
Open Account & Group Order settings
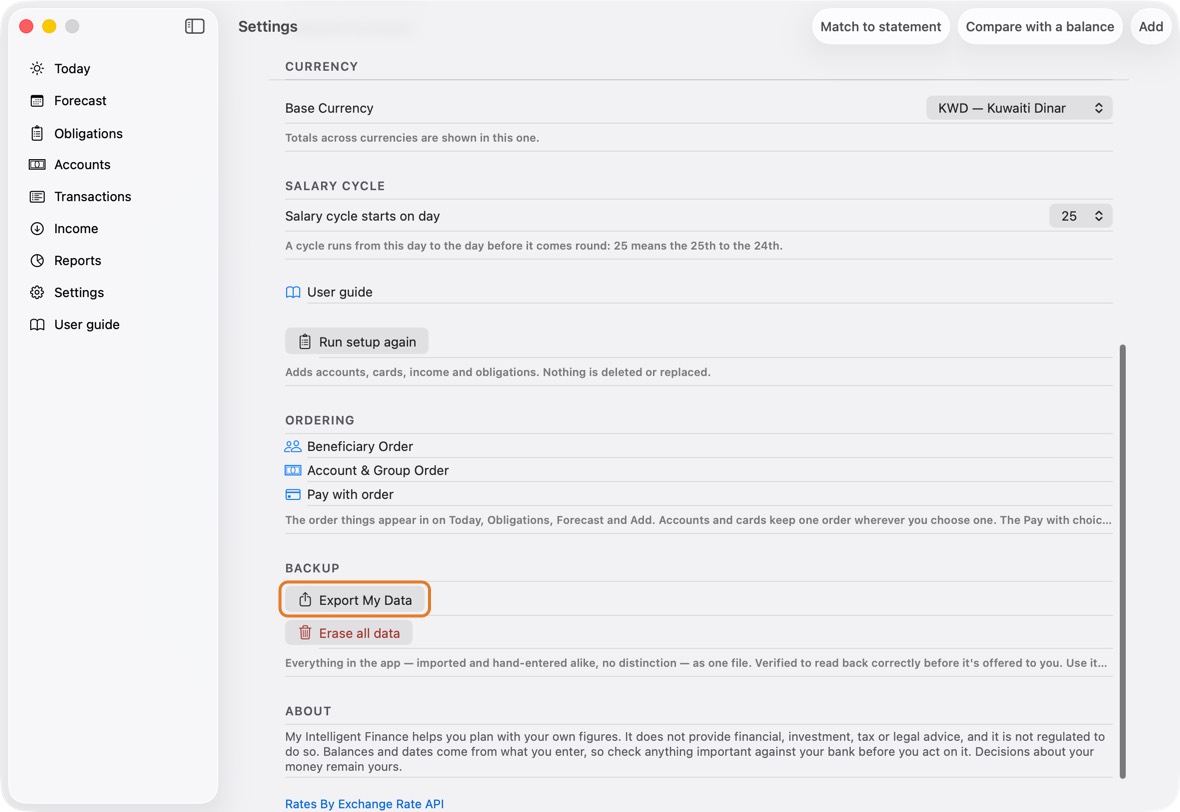698,470
